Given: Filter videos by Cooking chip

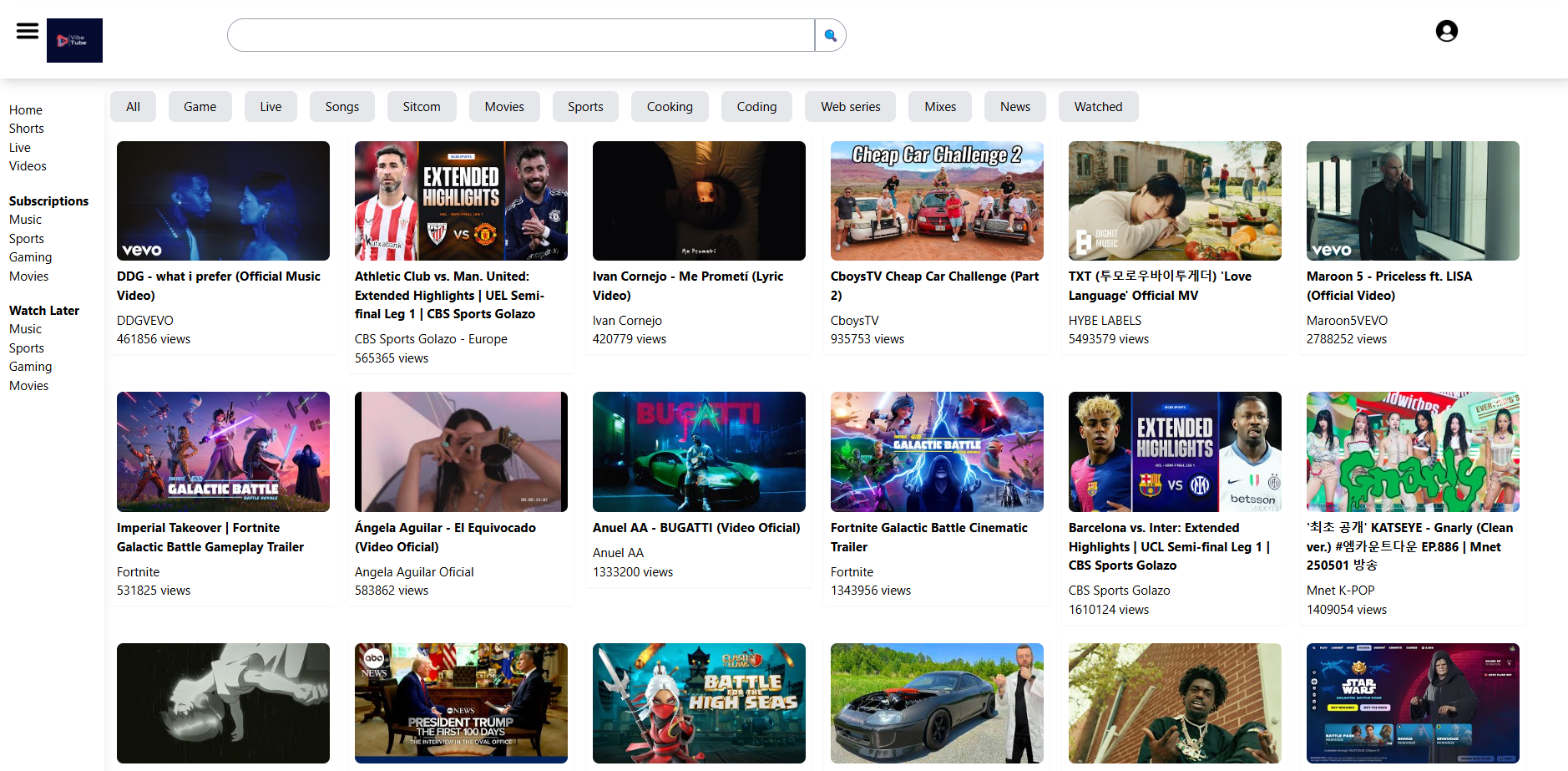Looking at the screenshot, I should pyautogui.click(x=670, y=107).
